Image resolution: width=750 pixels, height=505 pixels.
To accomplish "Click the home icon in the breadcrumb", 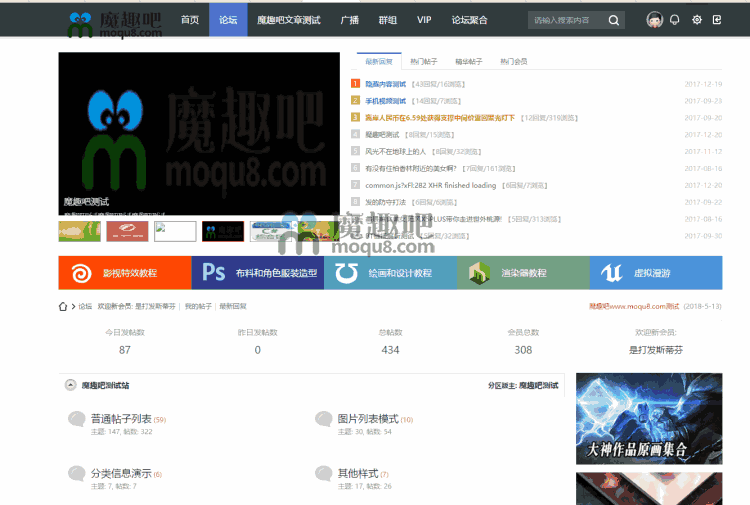I will (63, 307).
